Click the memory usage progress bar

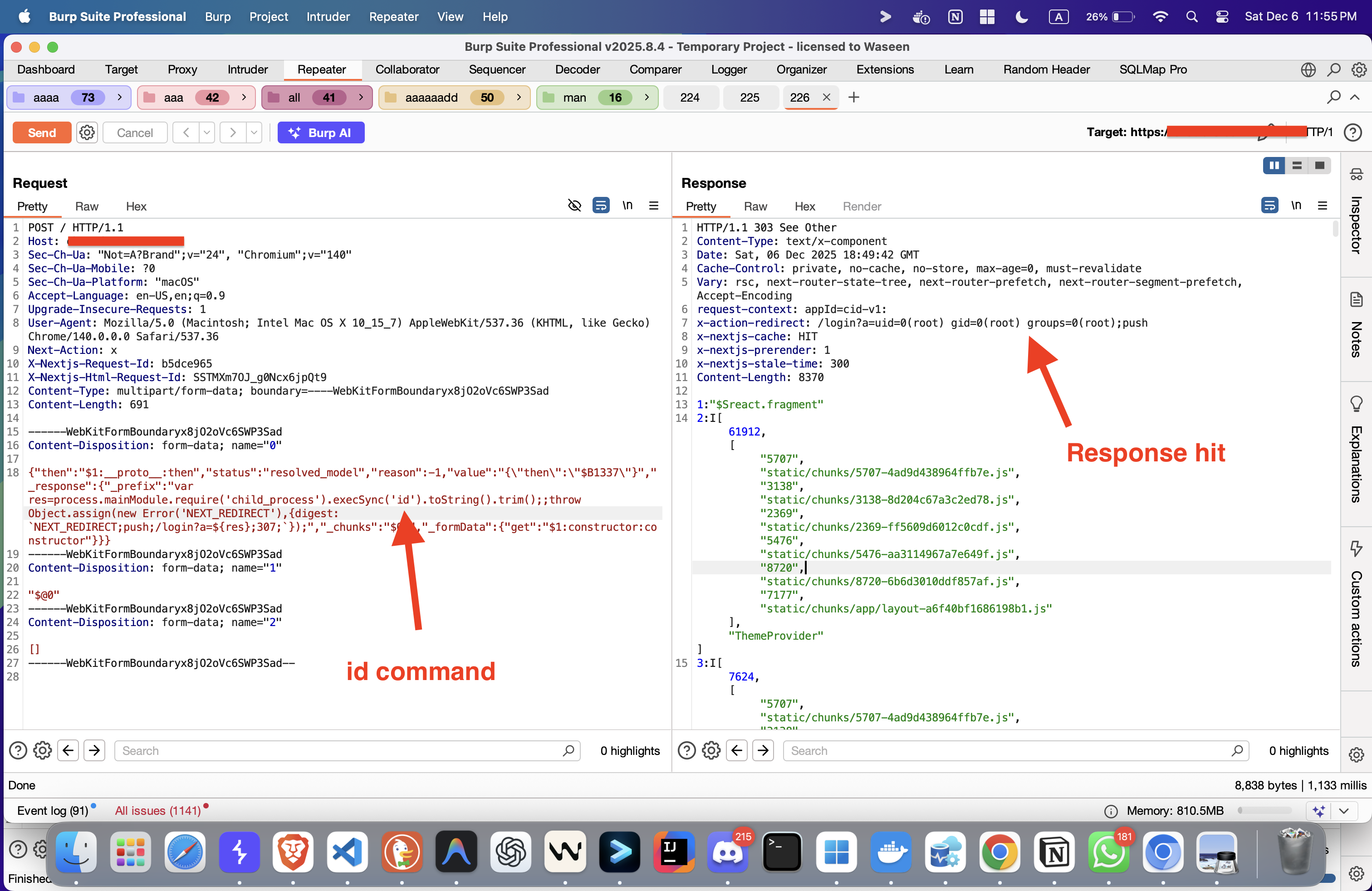pyautogui.click(x=1265, y=811)
